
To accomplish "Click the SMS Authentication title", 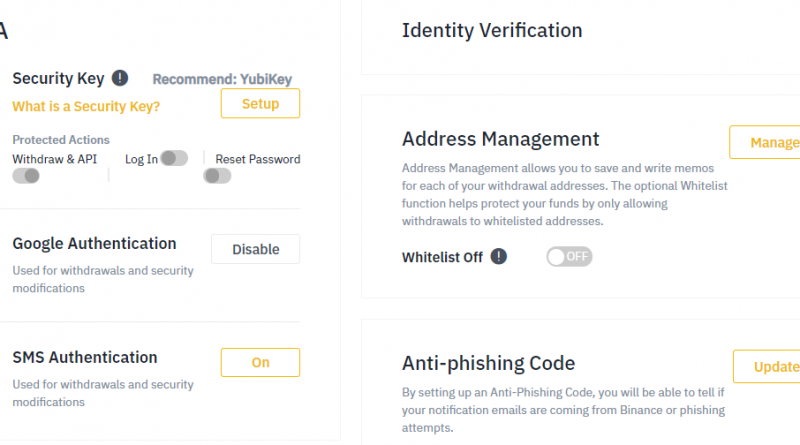I will (x=85, y=357).
